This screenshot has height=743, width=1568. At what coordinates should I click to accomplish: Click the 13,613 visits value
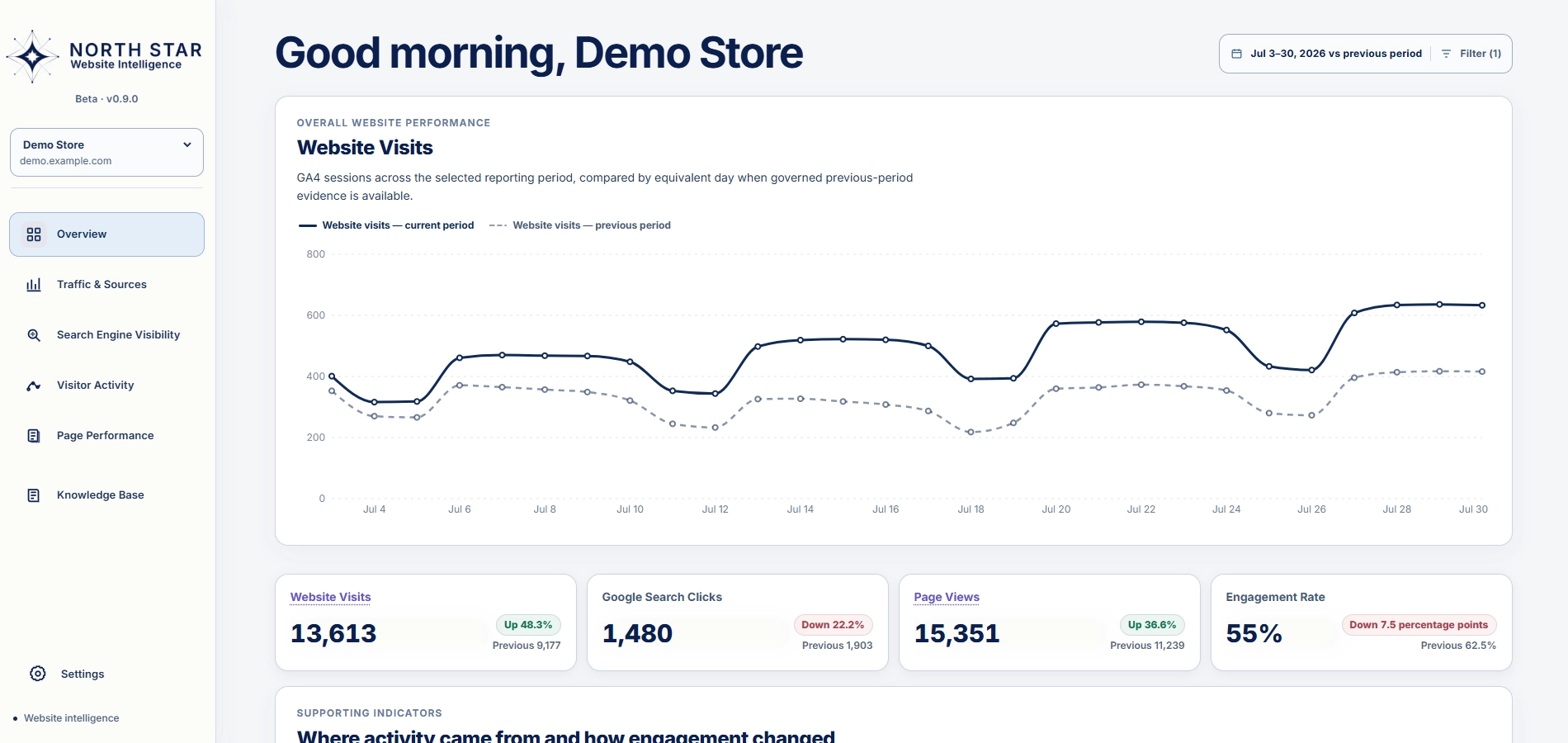click(x=333, y=633)
